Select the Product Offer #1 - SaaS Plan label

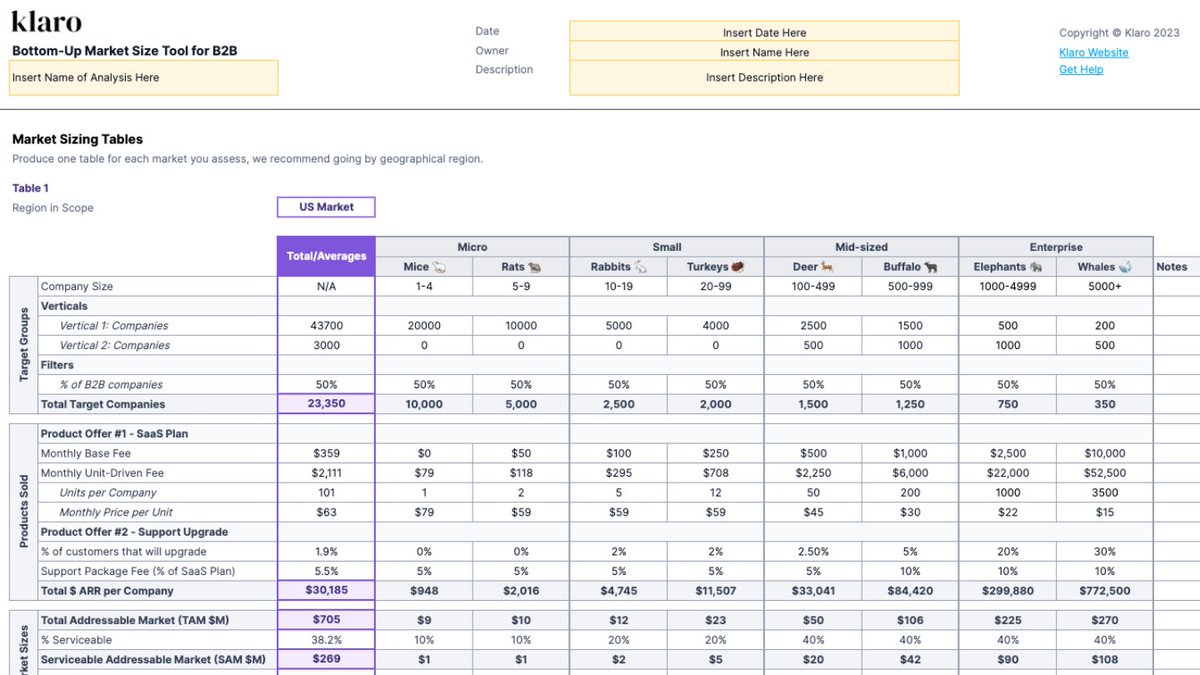(x=114, y=433)
